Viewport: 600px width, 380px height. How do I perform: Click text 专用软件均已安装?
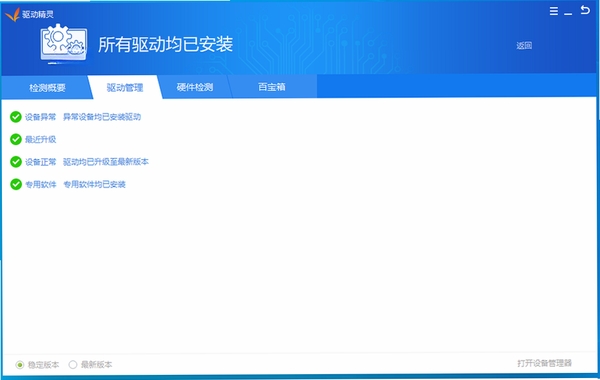pyautogui.click(x=95, y=184)
